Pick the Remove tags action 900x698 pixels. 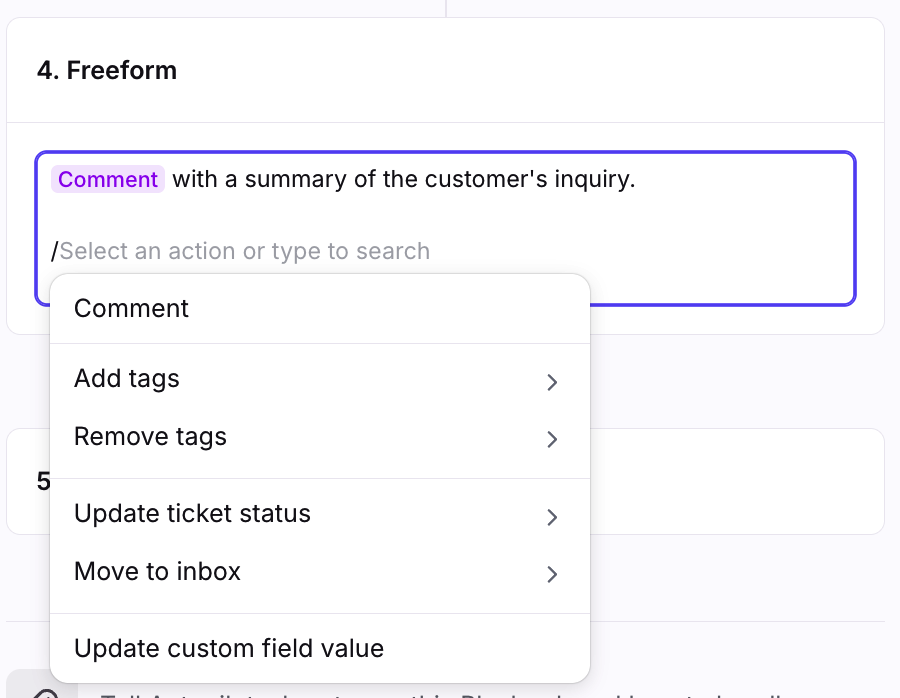coord(150,437)
